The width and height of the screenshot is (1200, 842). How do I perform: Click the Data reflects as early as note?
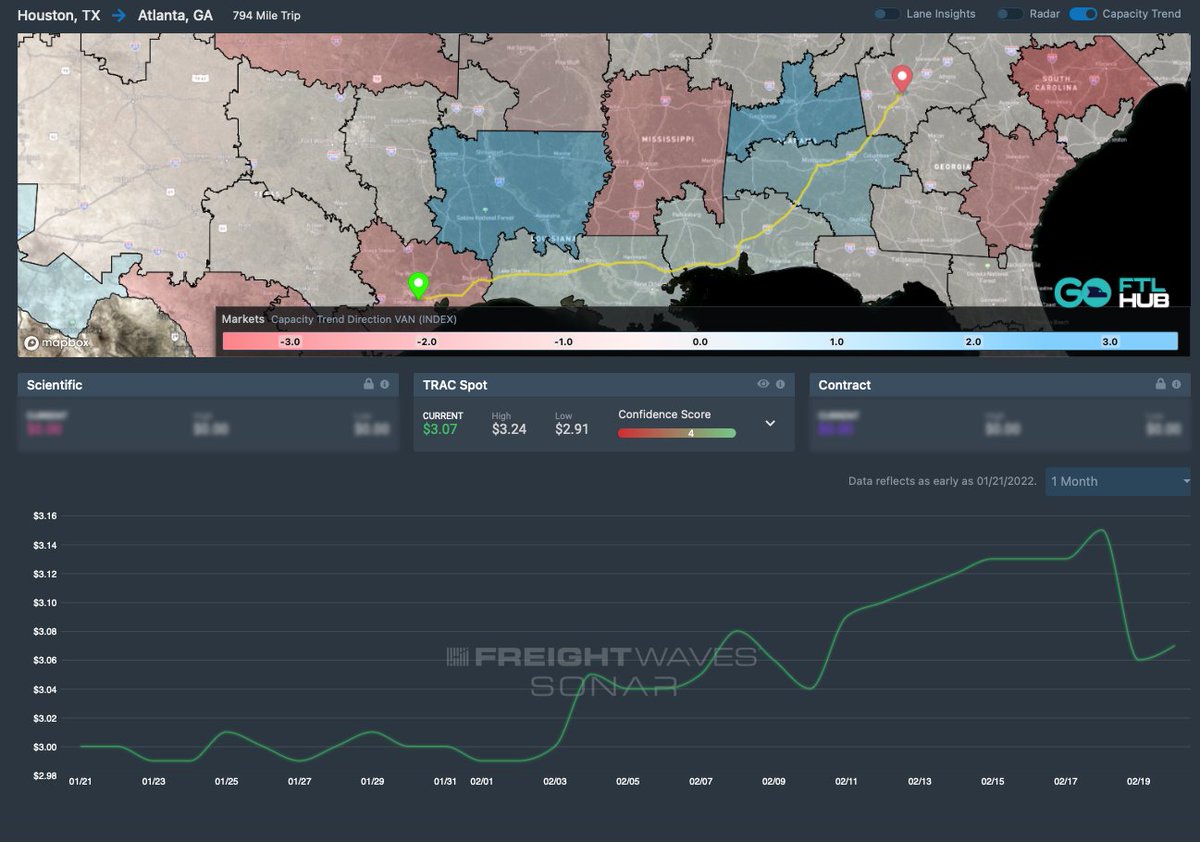click(943, 481)
